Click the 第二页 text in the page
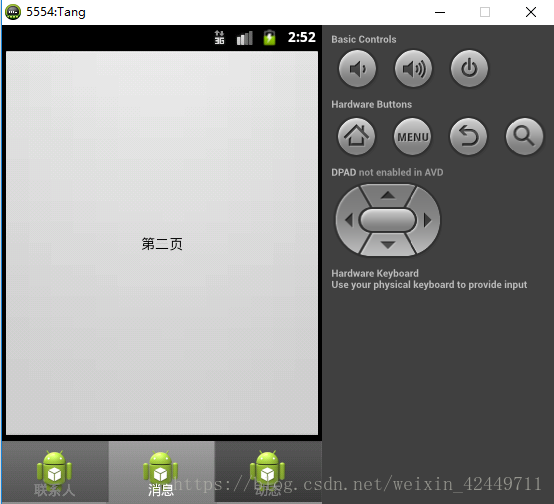The image size is (554, 504). (x=162, y=244)
